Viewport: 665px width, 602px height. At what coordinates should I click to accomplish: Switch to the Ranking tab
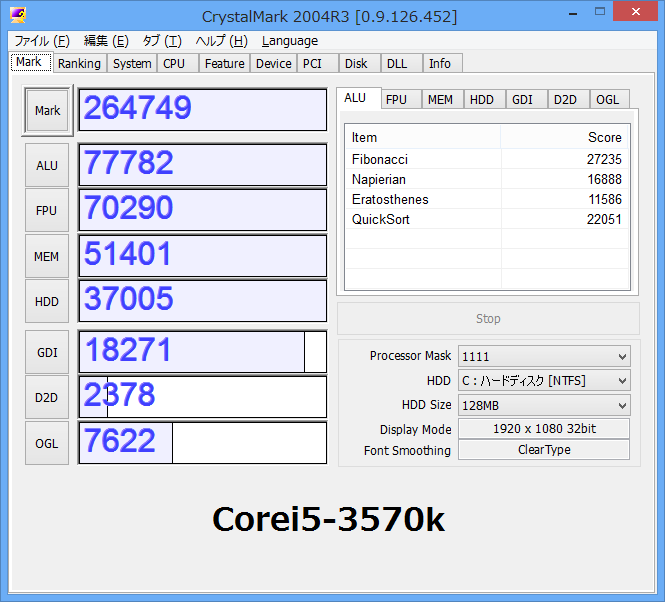pos(78,63)
